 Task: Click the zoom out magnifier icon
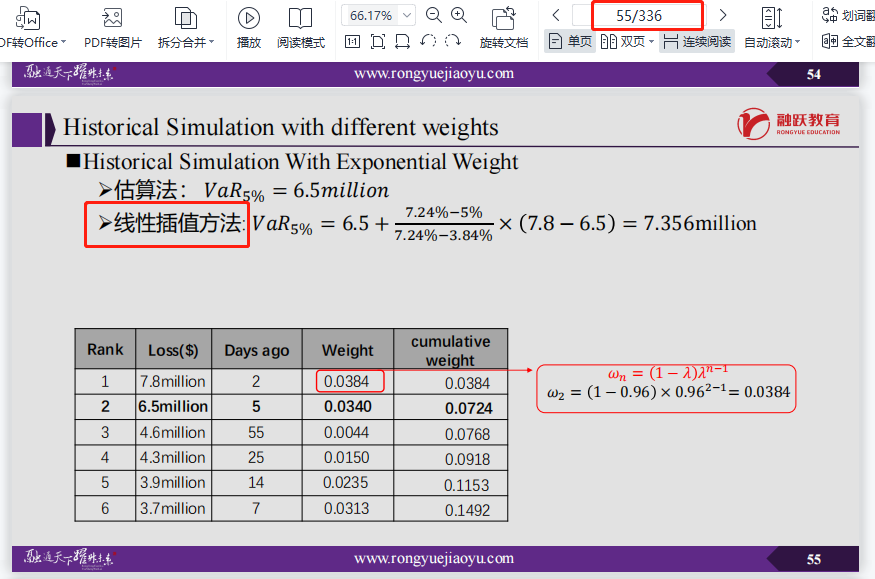point(434,15)
